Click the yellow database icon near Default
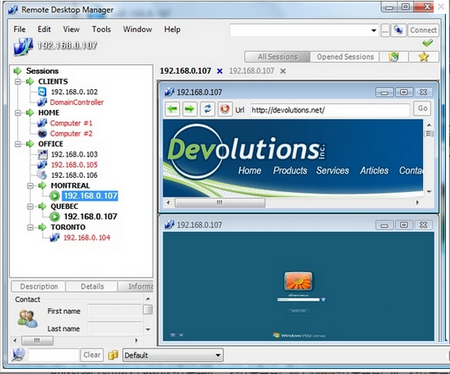The height and width of the screenshot is (374, 450). pyautogui.click(x=113, y=355)
